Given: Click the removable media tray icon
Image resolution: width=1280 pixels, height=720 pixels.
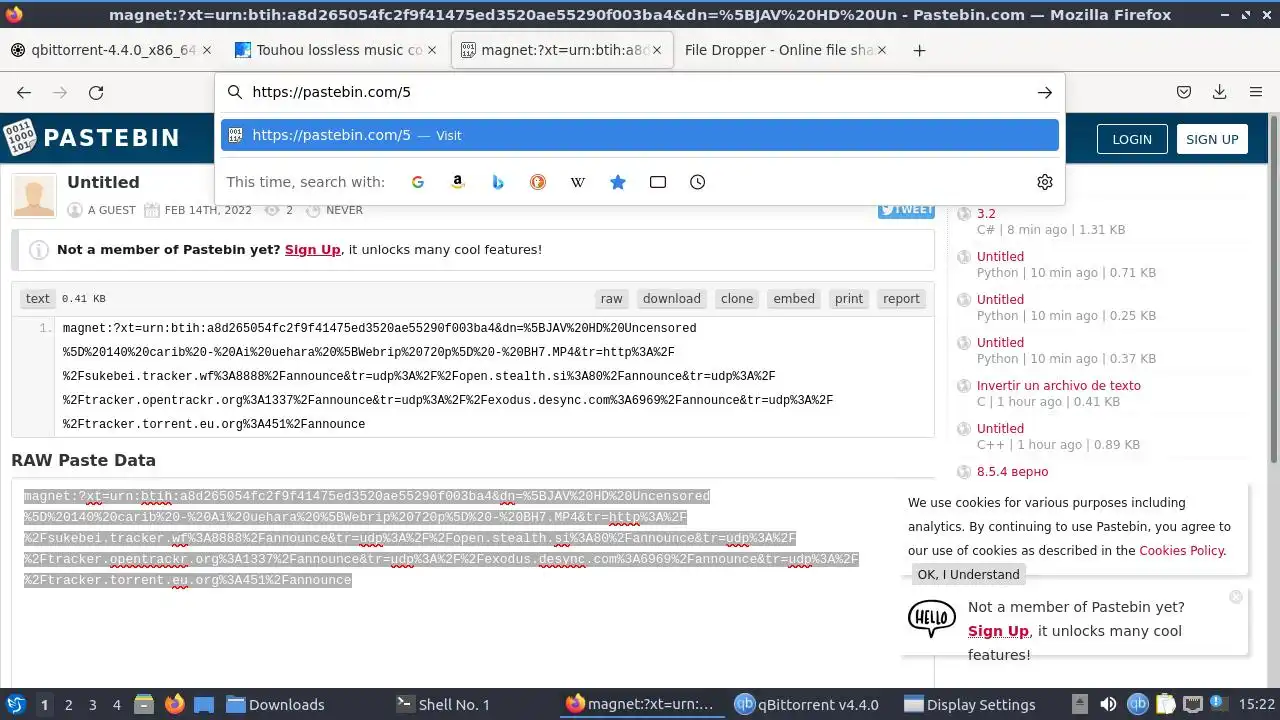Looking at the screenshot, I should pos(1079,704).
